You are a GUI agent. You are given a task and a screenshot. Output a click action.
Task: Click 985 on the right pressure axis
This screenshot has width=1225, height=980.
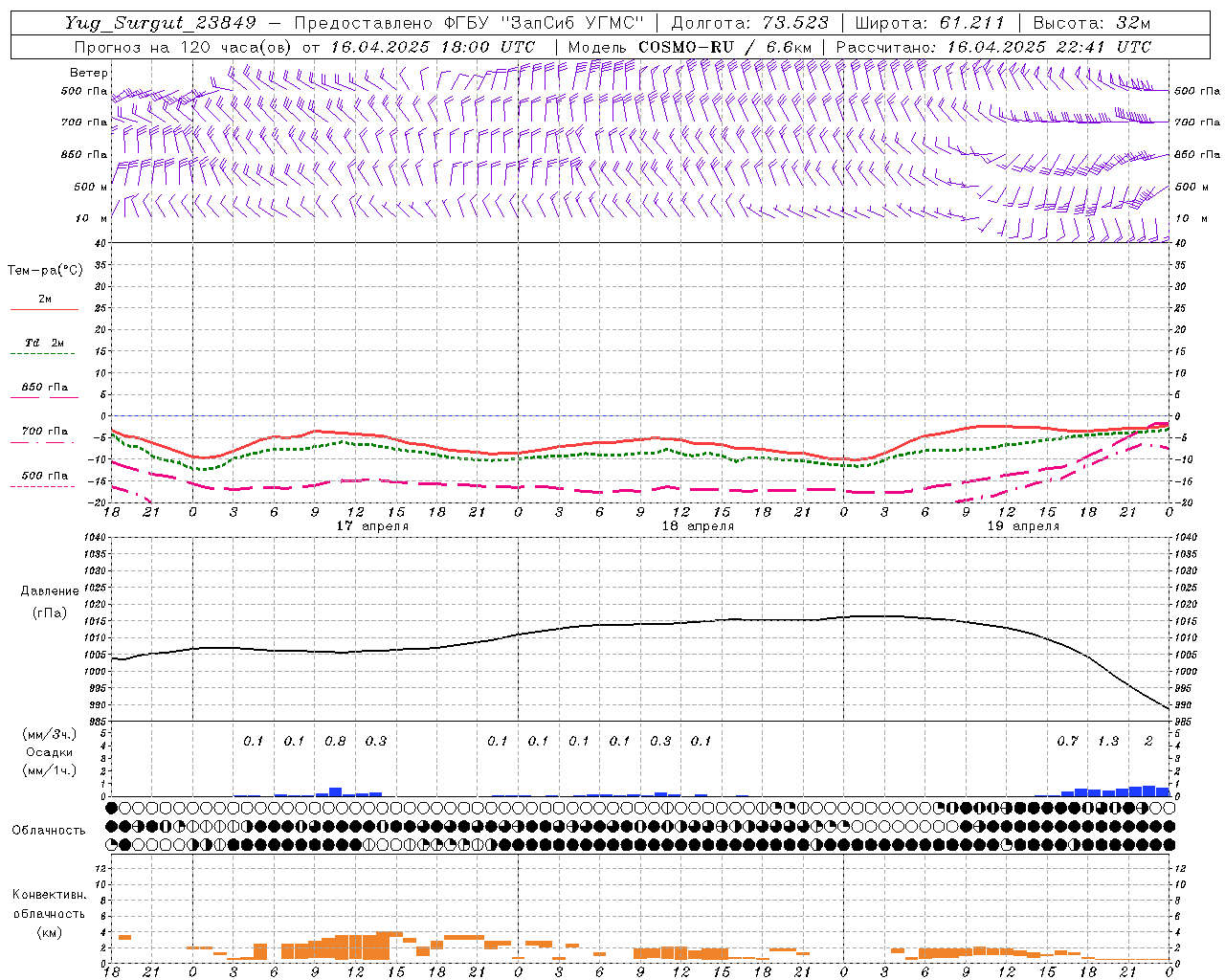1183,723
